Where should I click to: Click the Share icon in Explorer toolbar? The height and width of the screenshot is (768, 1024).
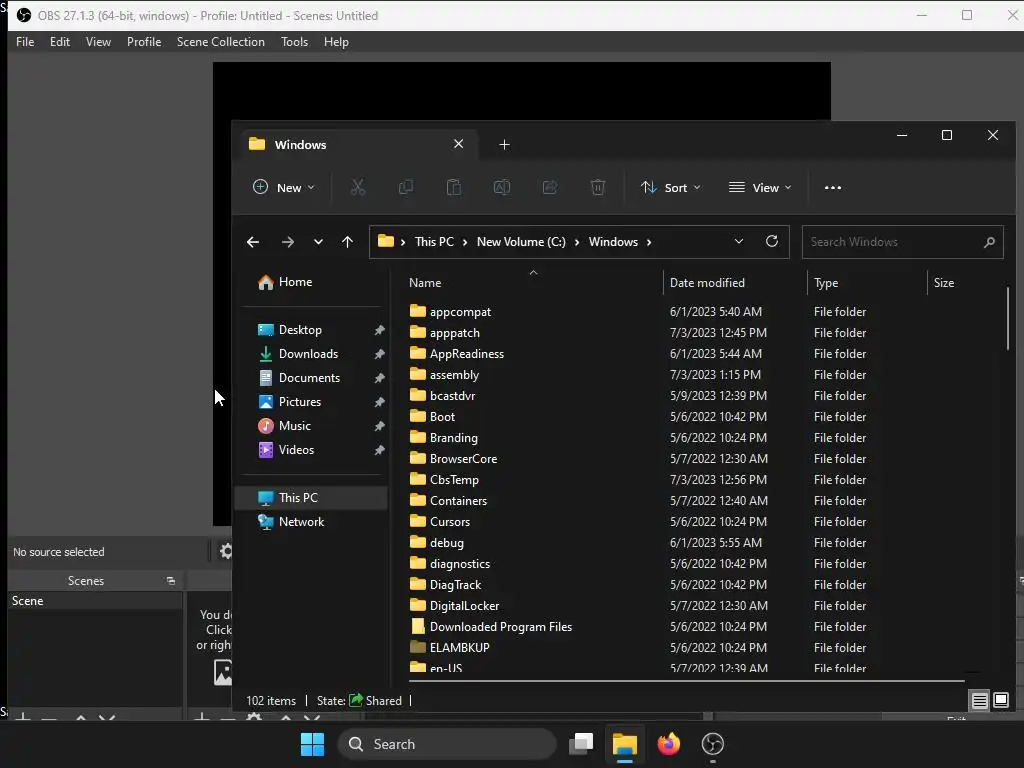point(550,187)
